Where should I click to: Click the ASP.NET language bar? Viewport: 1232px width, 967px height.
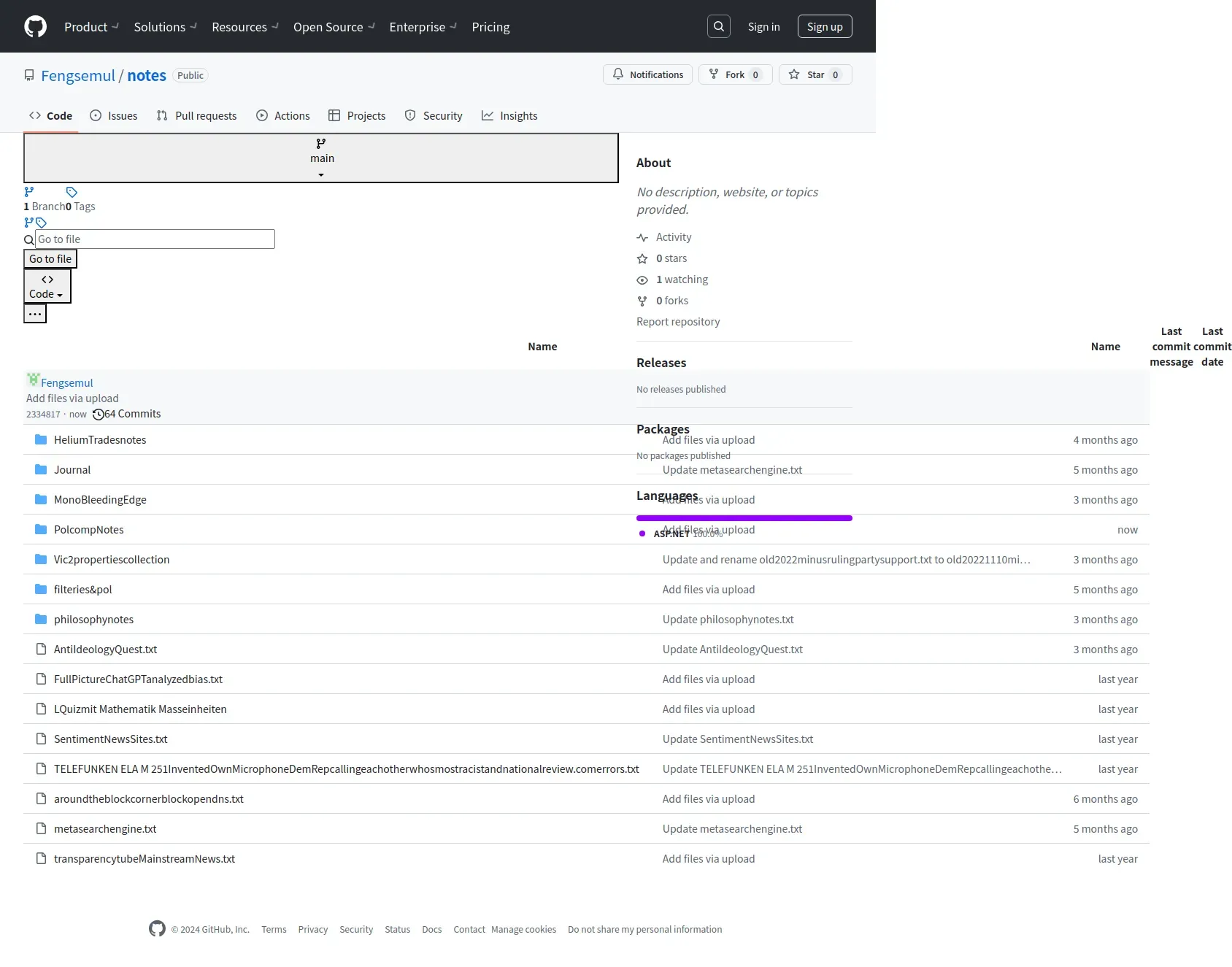[x=744, y=518]
